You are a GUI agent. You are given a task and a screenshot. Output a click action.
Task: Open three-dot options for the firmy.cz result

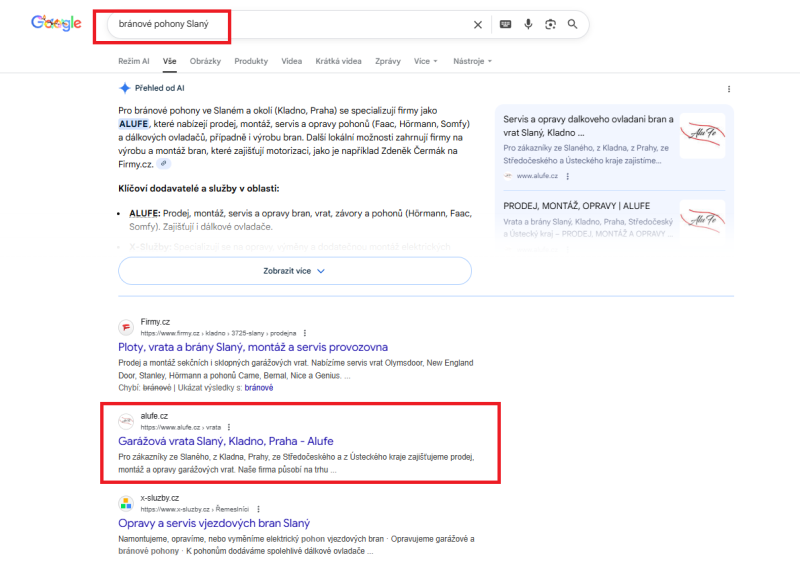304,333
